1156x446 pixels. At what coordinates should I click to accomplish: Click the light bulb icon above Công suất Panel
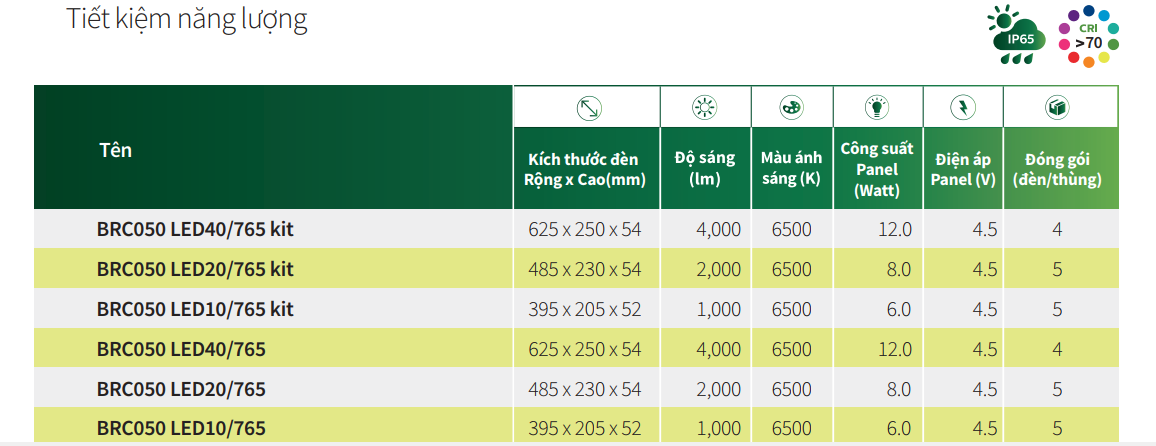point(877,108)
